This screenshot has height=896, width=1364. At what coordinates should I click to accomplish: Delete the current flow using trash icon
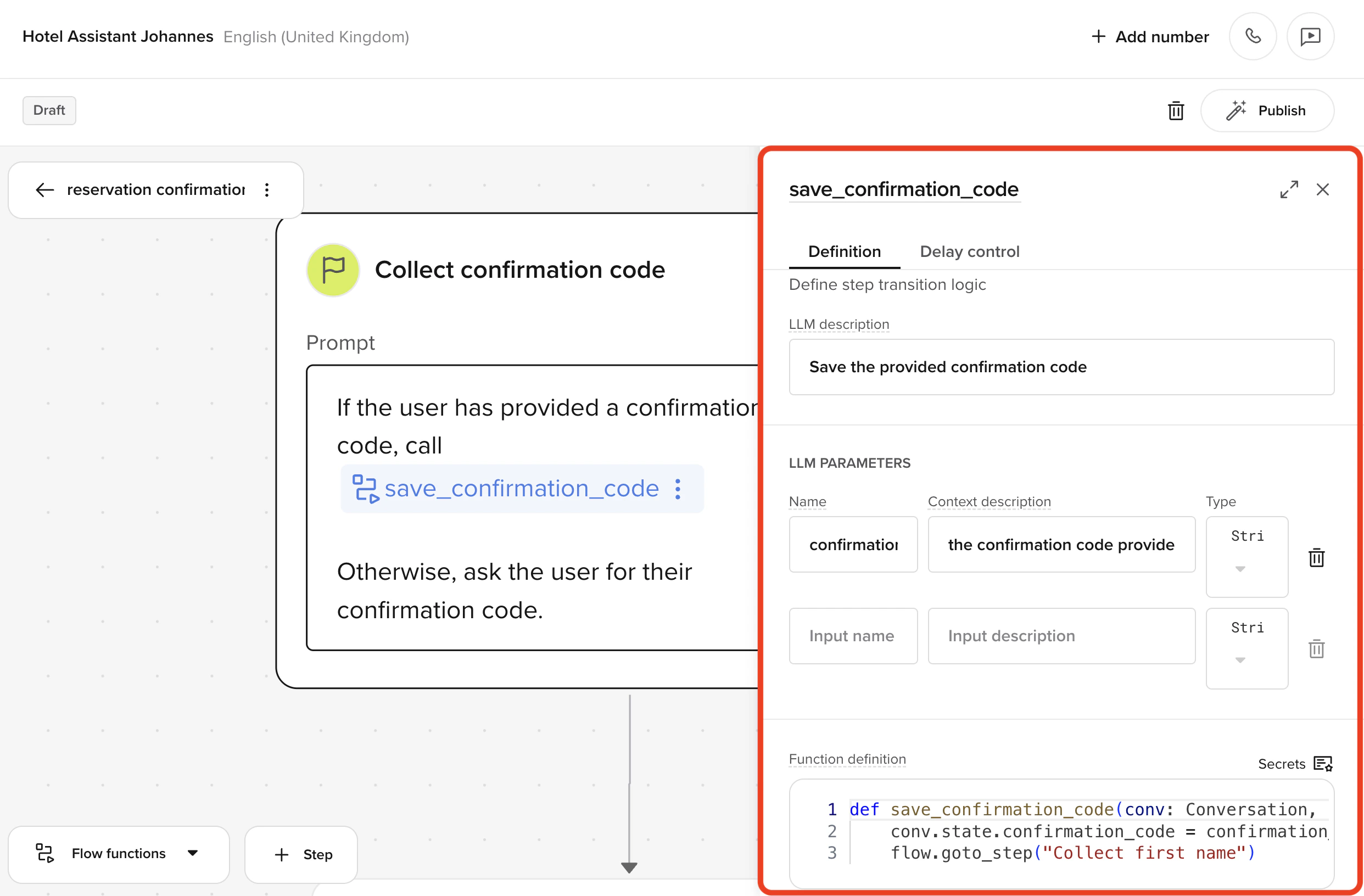pos(1176,110)
